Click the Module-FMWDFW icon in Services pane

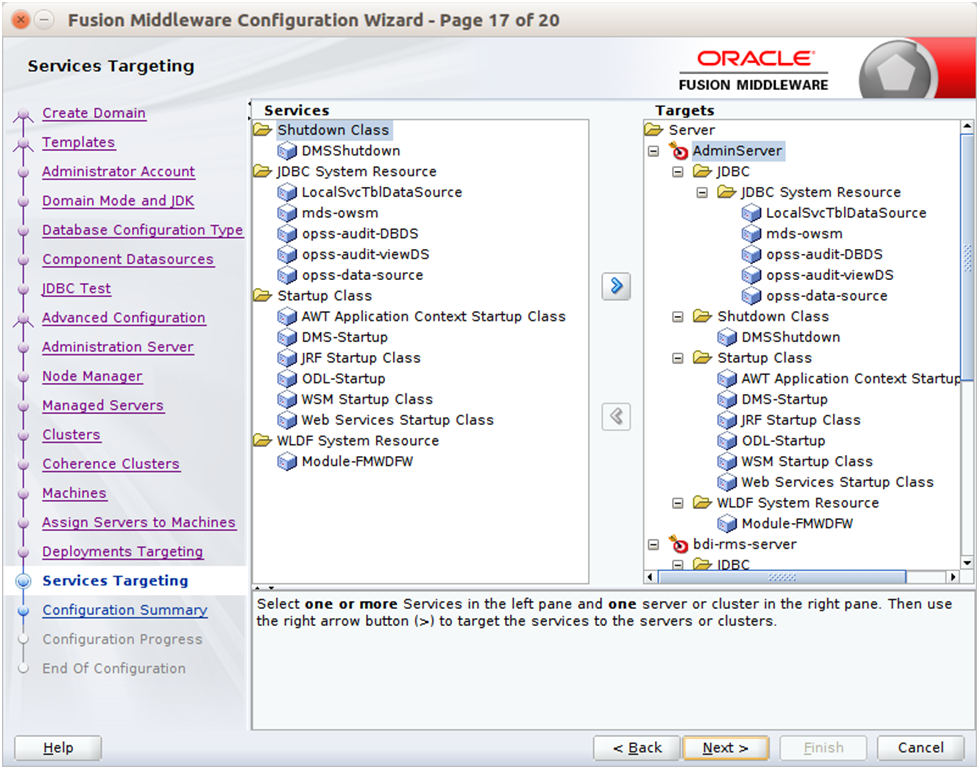pyautogui.click(x=287, y=462)
